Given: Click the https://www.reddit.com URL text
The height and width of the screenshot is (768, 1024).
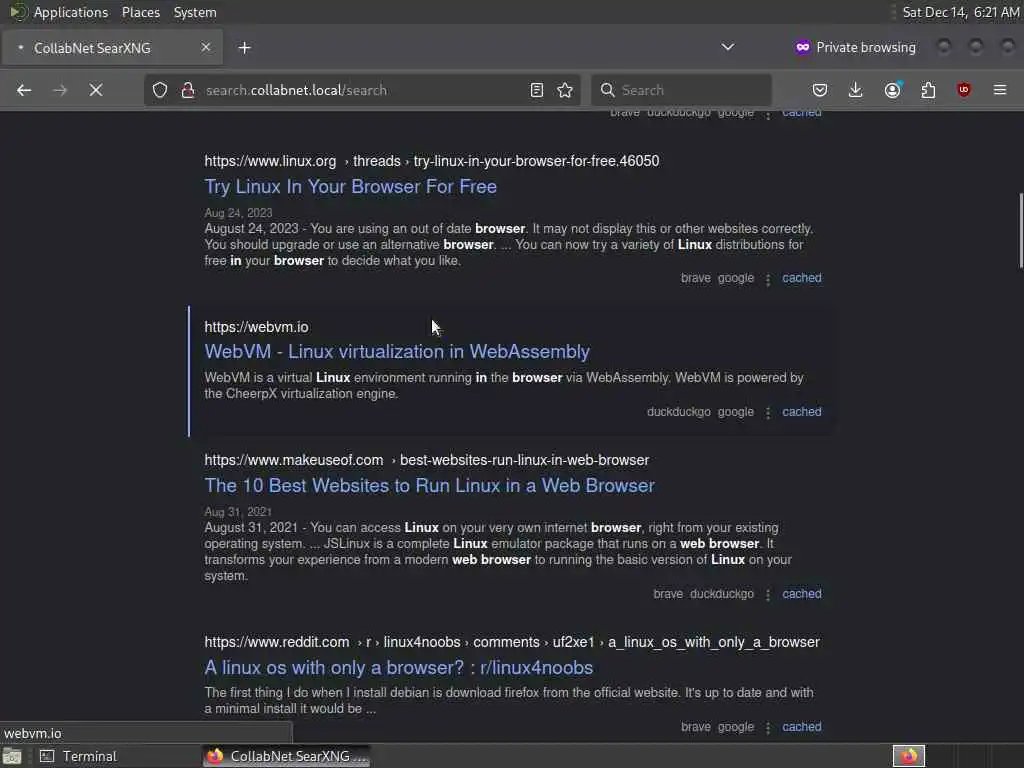Looking at the screenshot, I should point(277,643).
